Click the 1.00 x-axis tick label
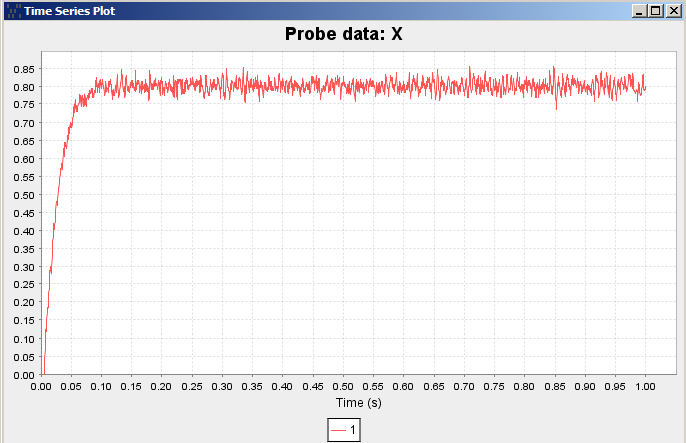 click(x=645, y=387)
